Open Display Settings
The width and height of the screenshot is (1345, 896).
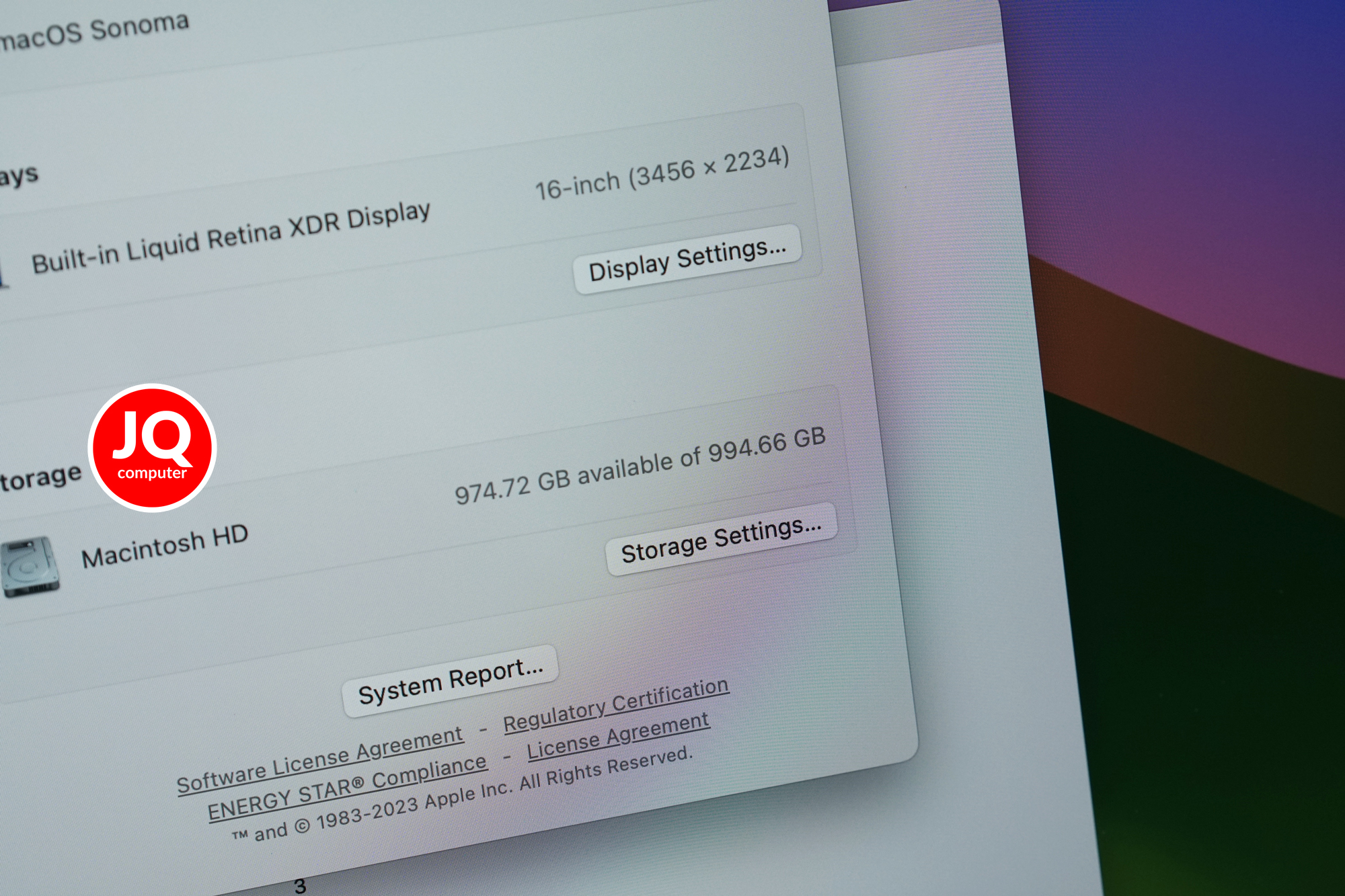coord(687,260)
